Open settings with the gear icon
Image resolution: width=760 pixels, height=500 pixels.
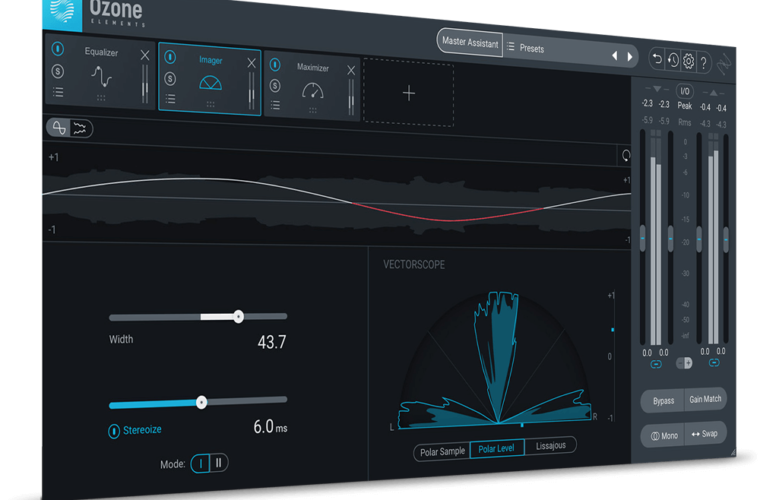pos(688,61)
